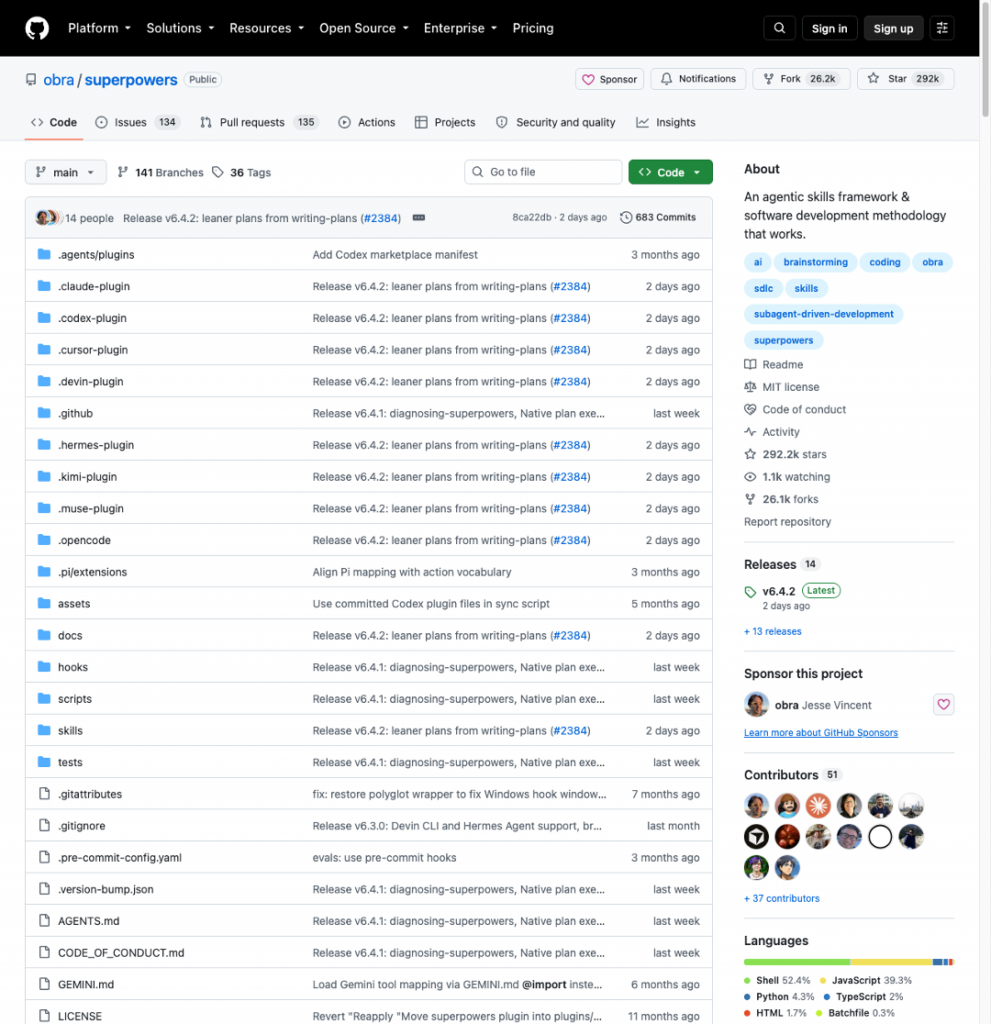This screenshot has height=1024, width=991.
Task: Expand the Enterprise menu
Action: click(x=460, y=28)
